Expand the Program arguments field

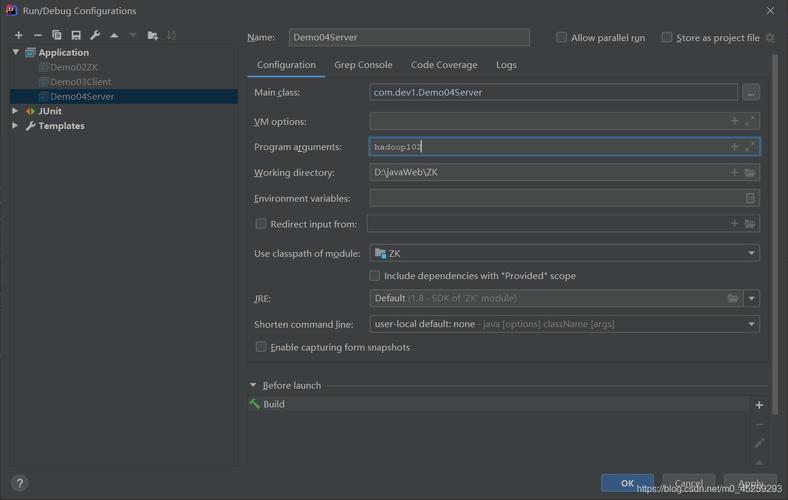[x=750, y=147]
